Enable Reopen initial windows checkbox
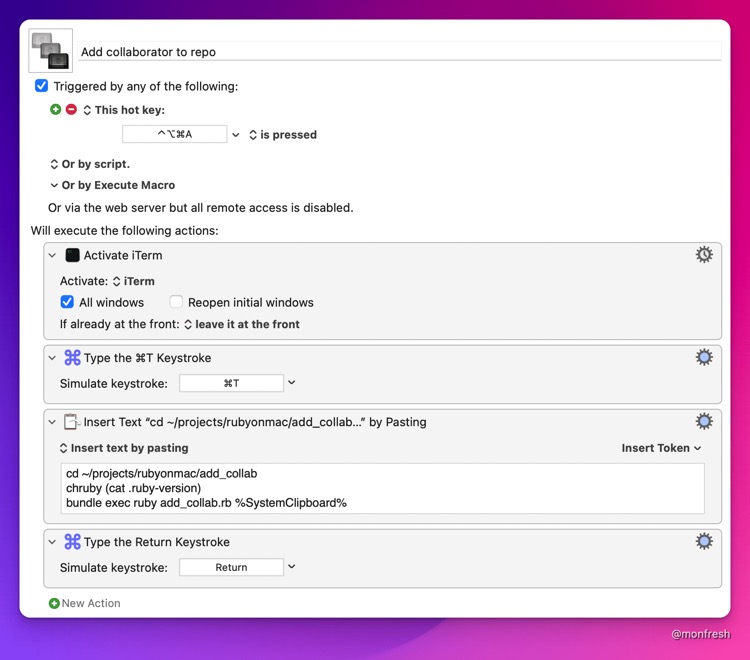 (176, 302)
